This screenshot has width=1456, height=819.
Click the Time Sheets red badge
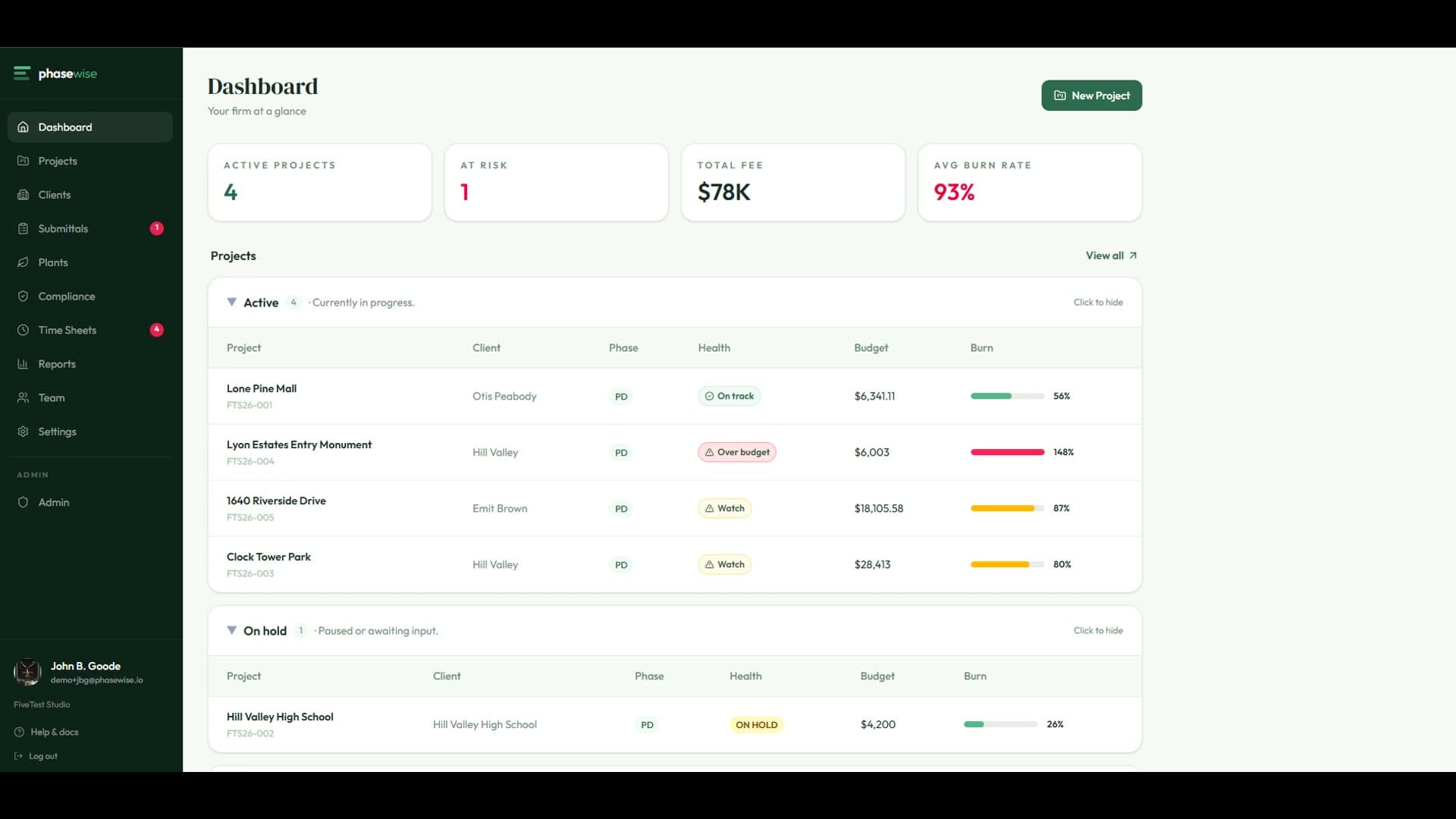coord(156,330)
